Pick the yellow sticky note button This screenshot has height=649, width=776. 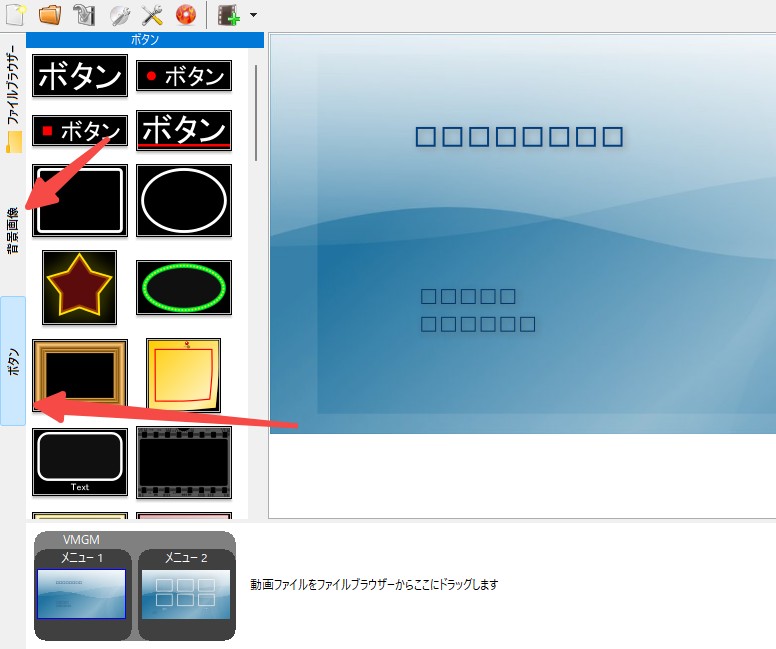point(184,375)
